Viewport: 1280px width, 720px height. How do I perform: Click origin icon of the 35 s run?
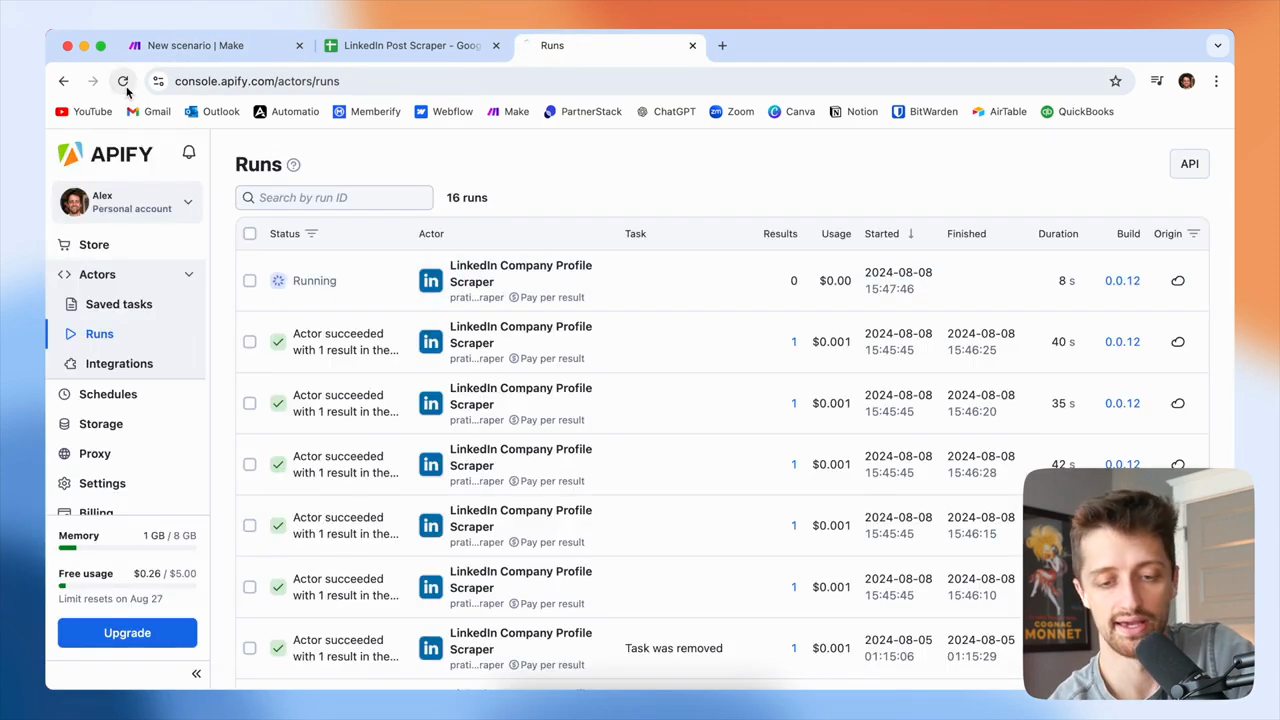(x=1178, y=403)
